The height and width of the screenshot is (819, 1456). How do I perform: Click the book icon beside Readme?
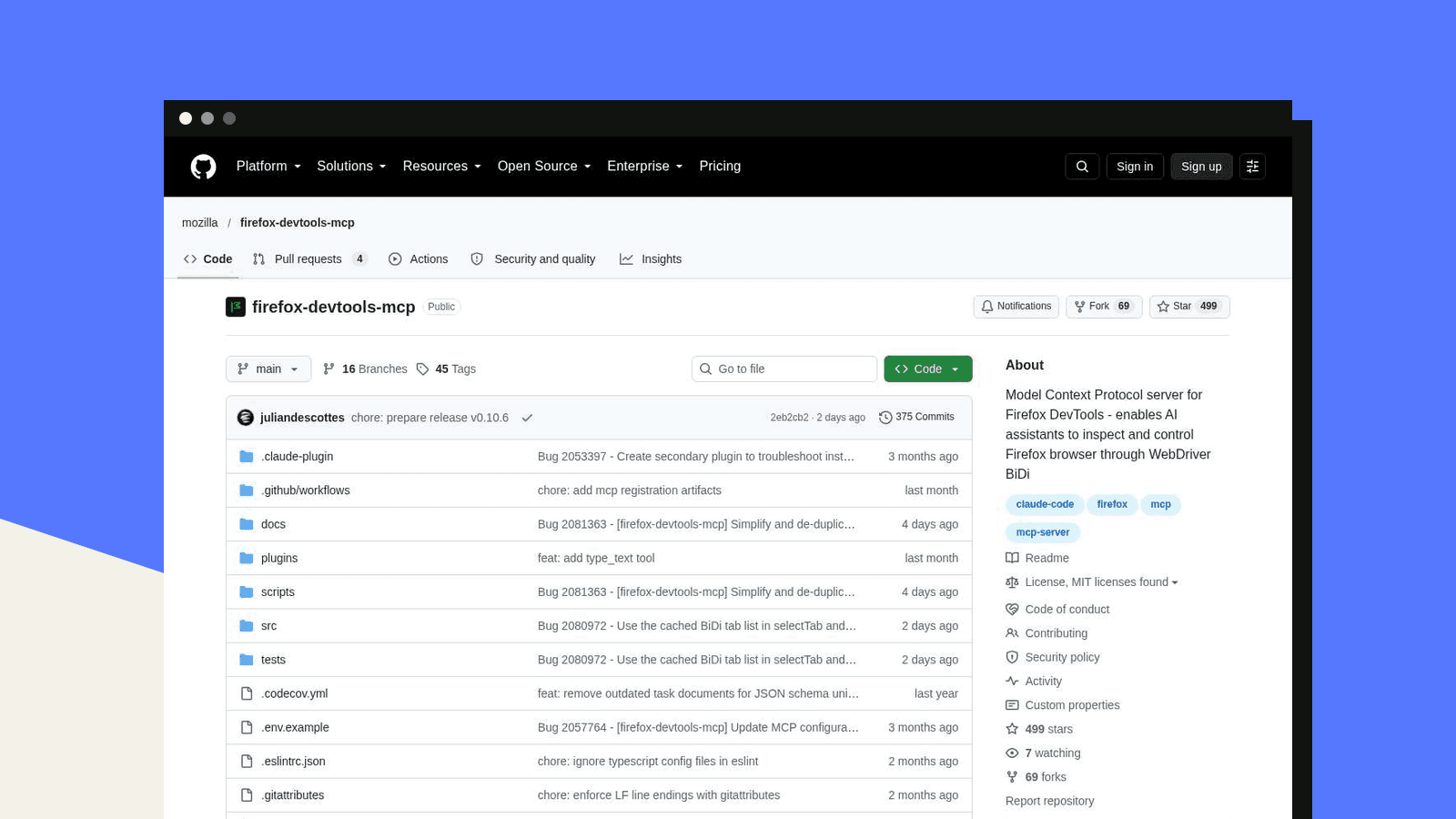1012,558
